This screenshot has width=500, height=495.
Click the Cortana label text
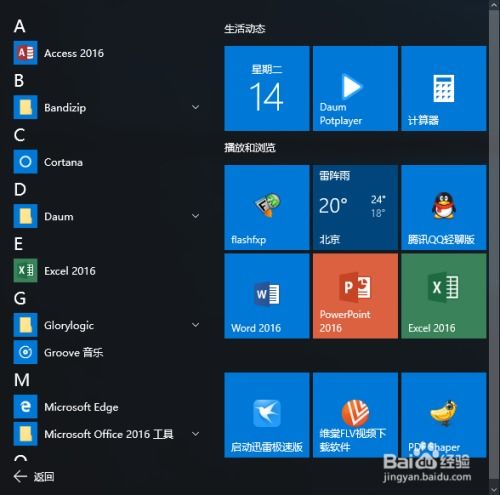point(63,162)
